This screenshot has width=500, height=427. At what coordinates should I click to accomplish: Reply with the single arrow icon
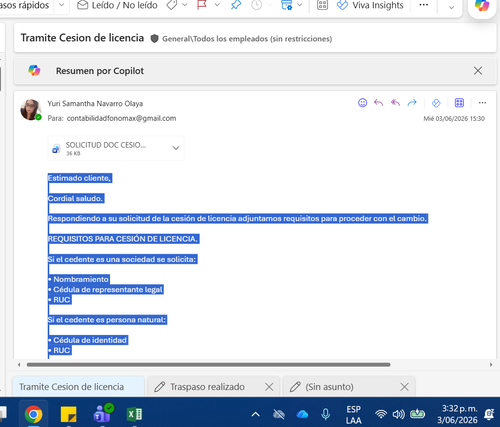378,103
